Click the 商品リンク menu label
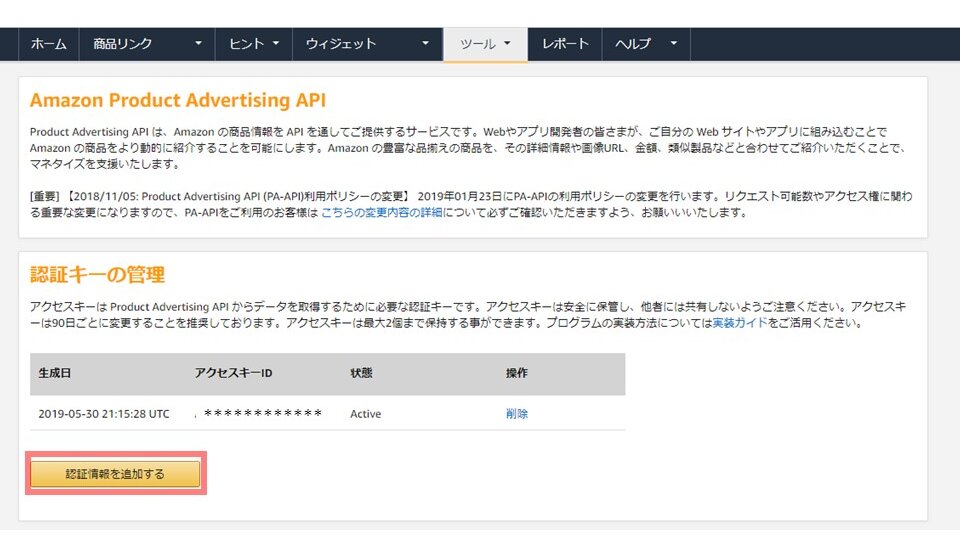 [x=122, y=44]
